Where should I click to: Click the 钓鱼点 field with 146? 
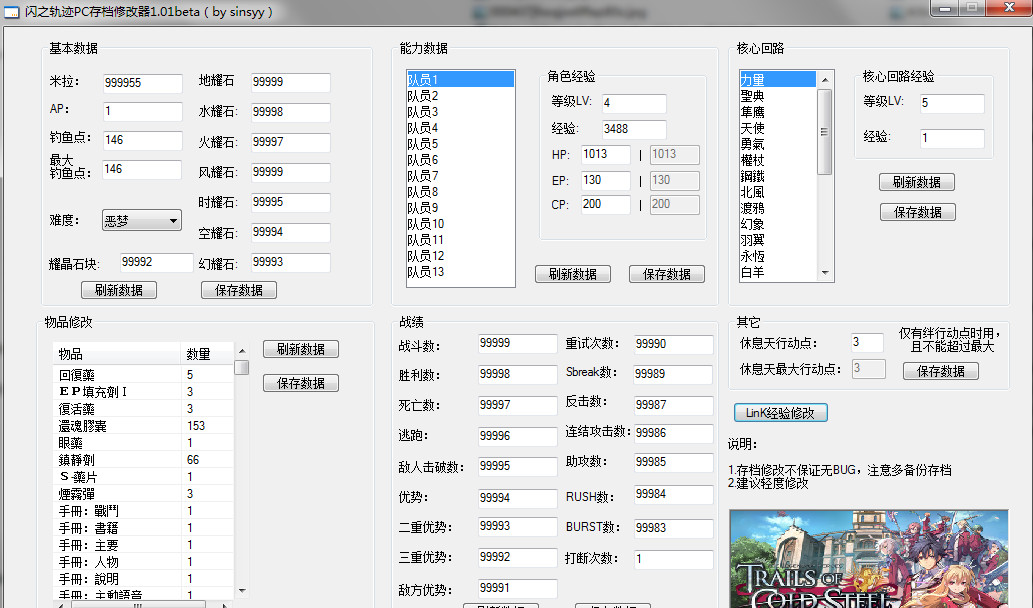[x=142, y=140]
